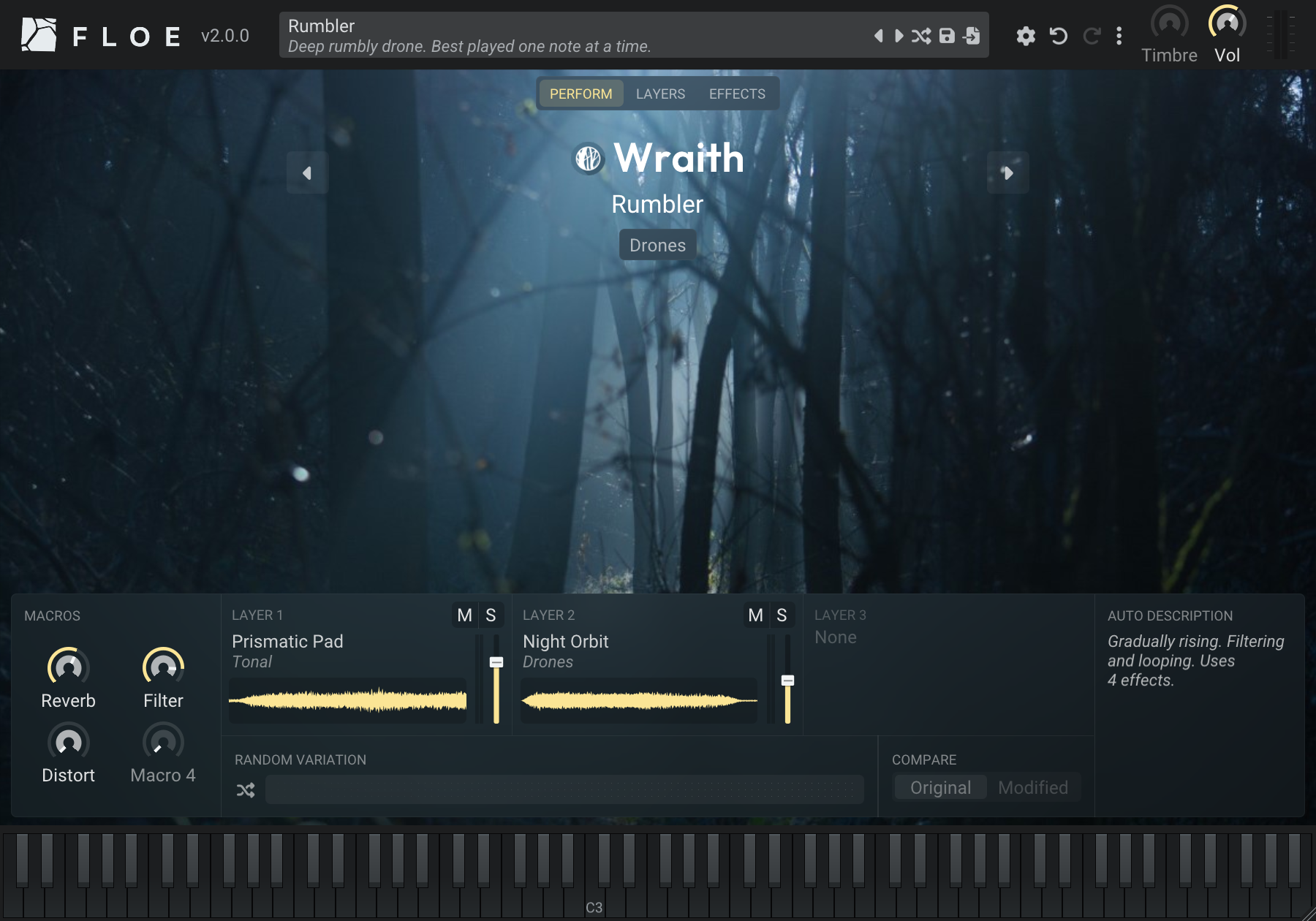This screenshot has height=921, width=1316.
Task: Switch to the LAYERS tab
Action: pos(660,94)
